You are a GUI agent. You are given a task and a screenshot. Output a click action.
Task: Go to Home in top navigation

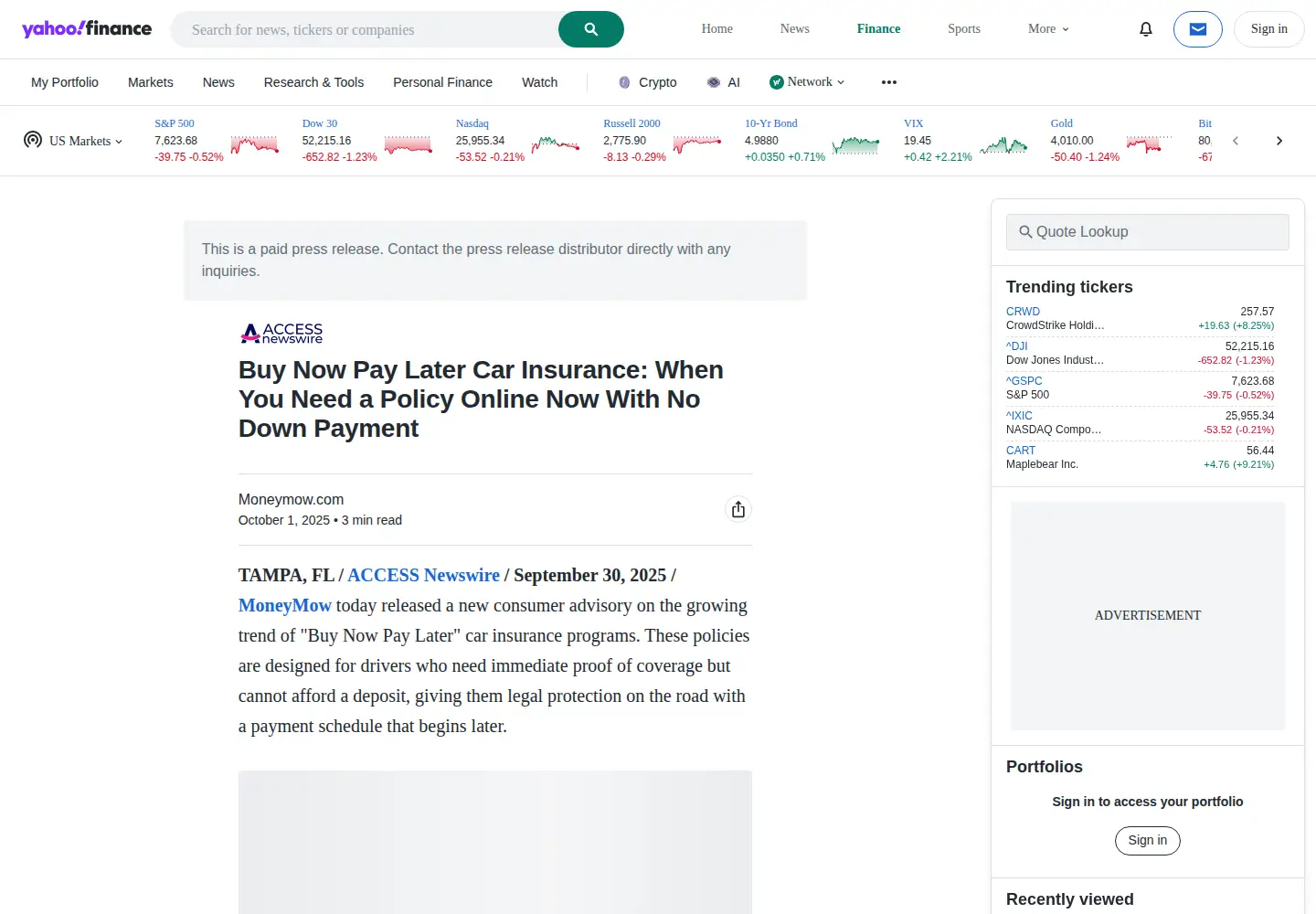tap(717, 29)
